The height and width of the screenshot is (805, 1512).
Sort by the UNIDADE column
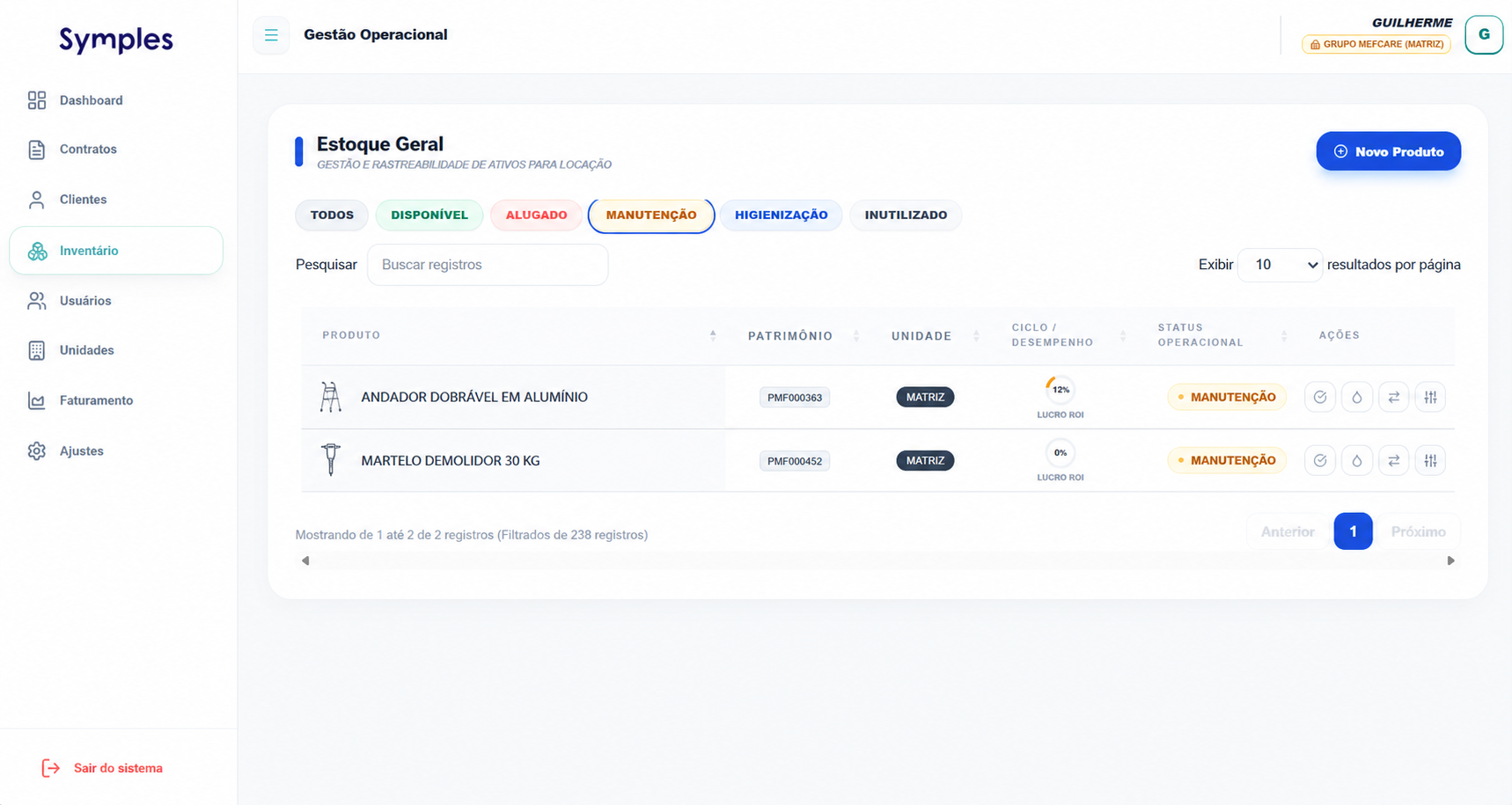[x=929, y=336]
